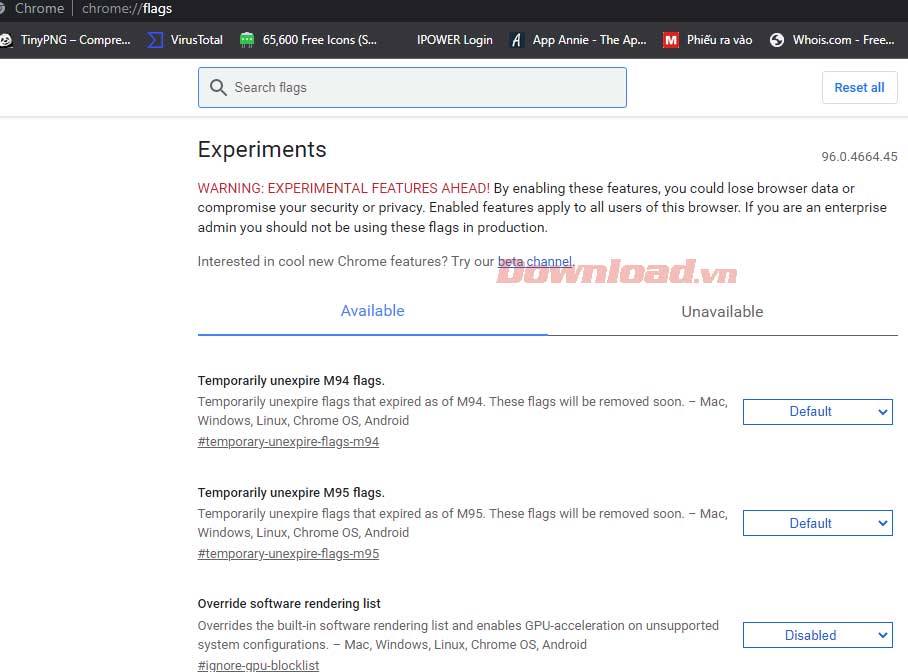The image size is (908, 672).
Task: Open the beta channel link
Action: point(534,261)
